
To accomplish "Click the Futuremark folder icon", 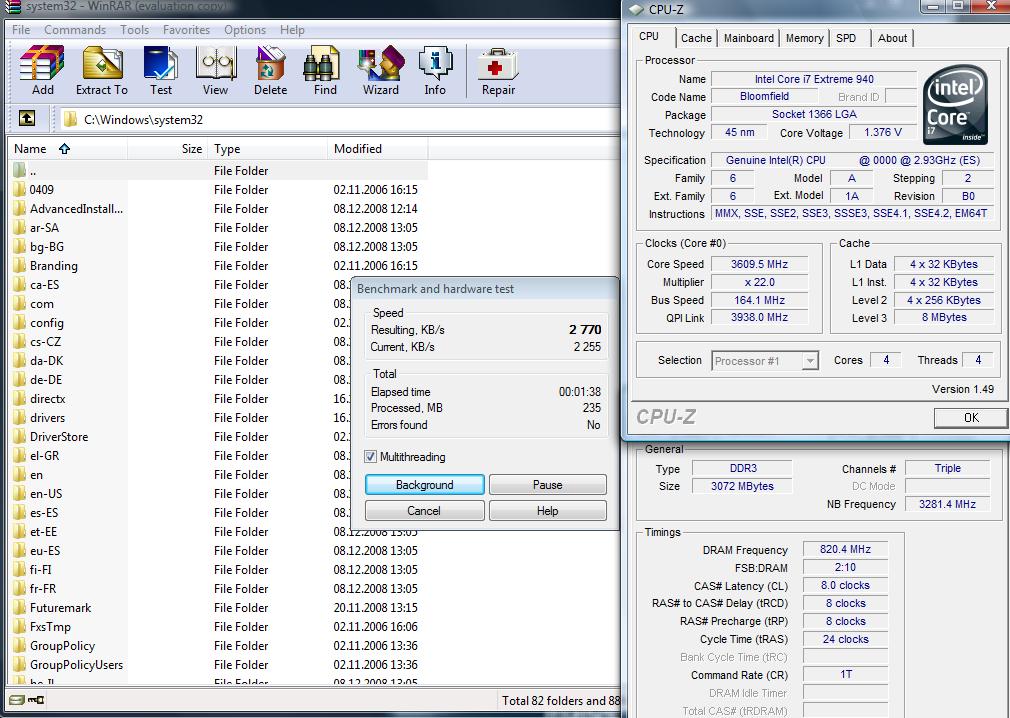I will tap(19, 607).
